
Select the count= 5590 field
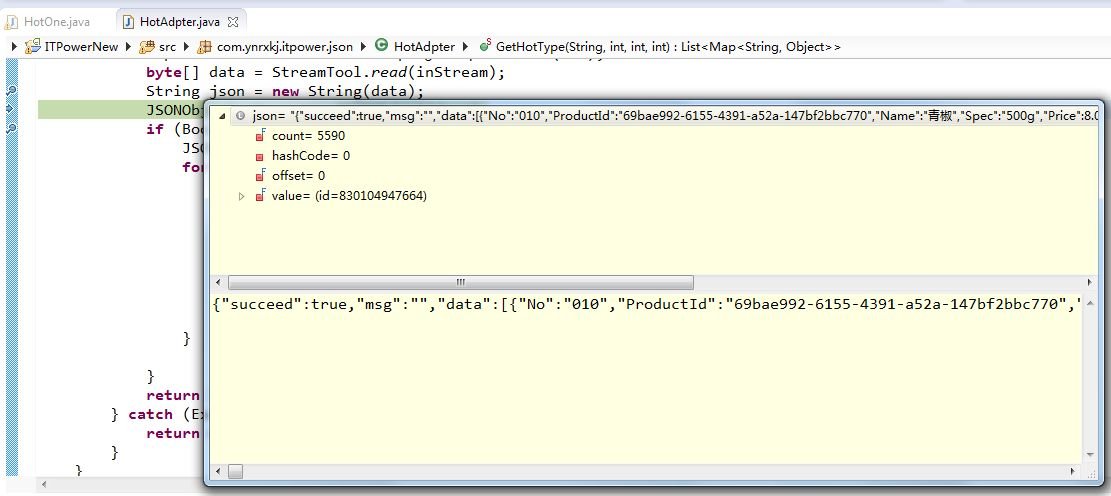308,136
